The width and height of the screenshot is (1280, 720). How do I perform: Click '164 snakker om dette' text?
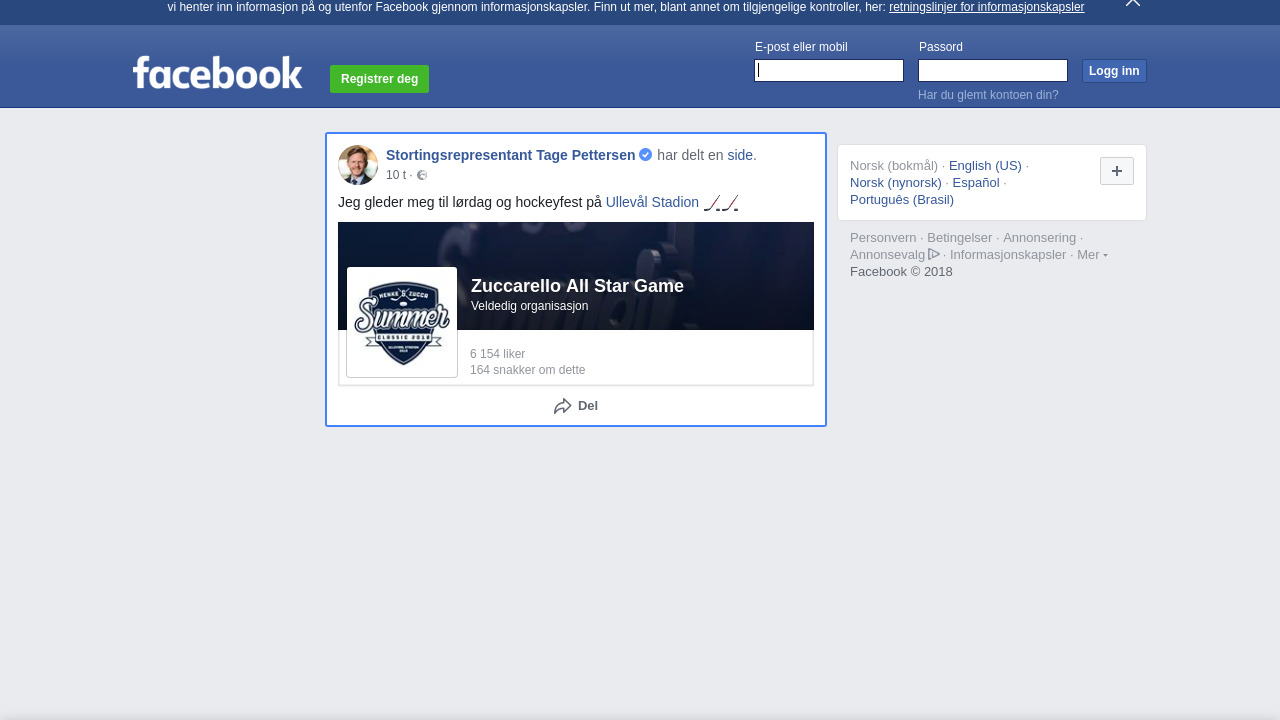527,370
